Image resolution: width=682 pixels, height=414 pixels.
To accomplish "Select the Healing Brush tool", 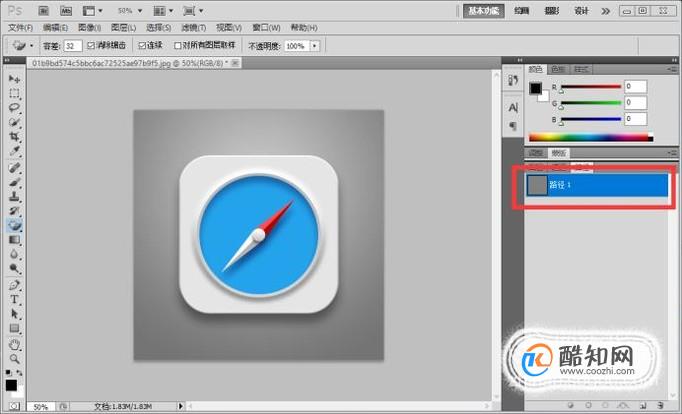I will pyautogui.click(x=14, y=167).
